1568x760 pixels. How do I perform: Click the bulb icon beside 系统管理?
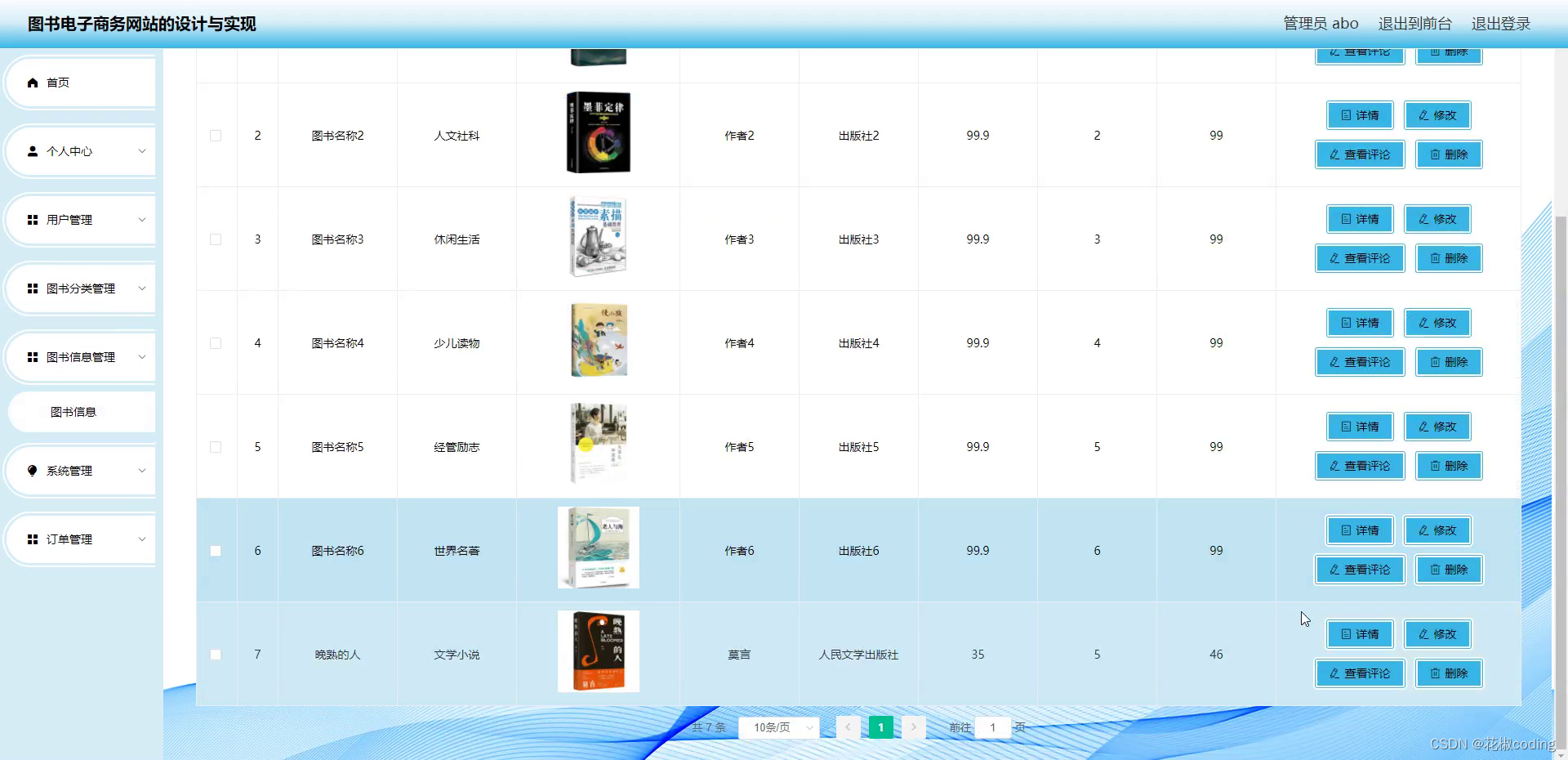[33, 471]
